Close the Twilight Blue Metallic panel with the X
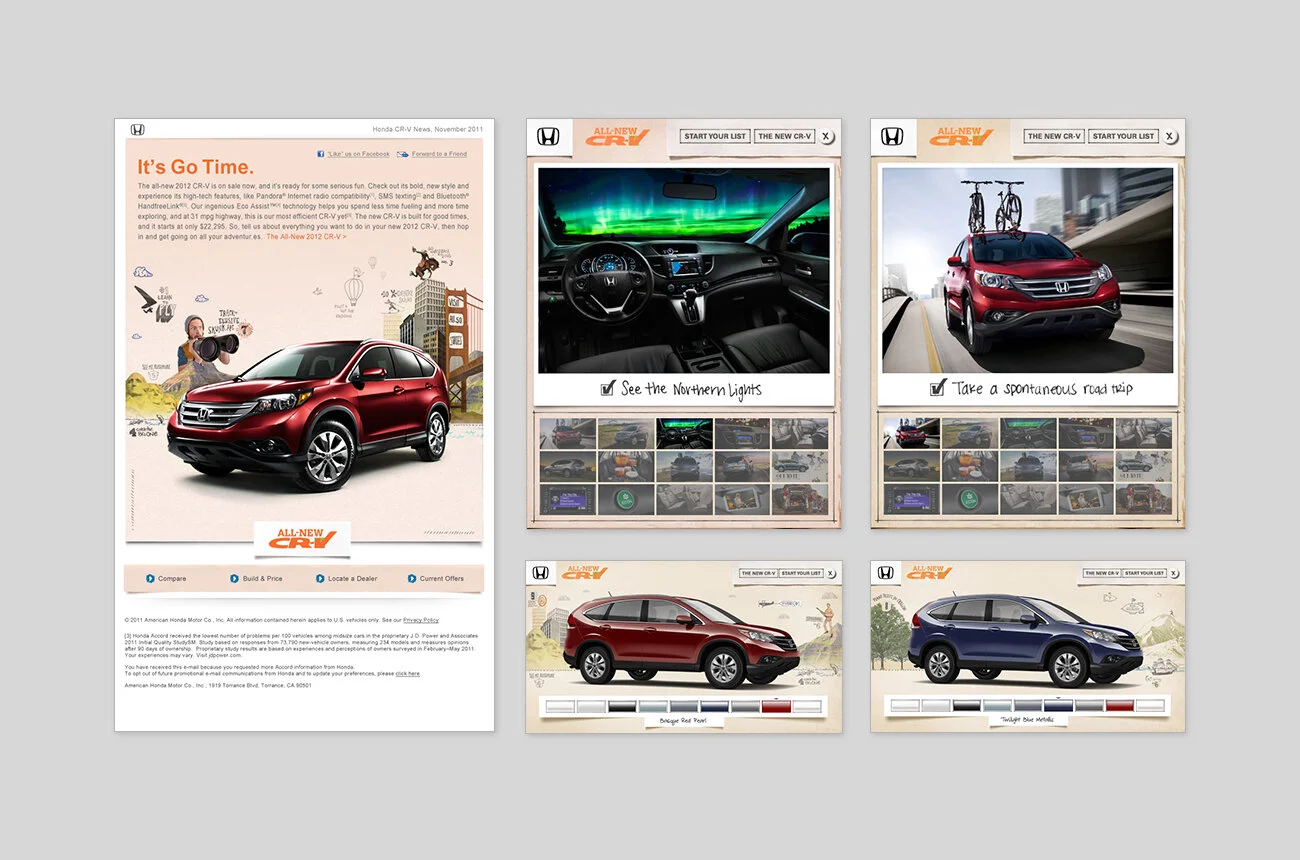The image size is (1300, 860). 1174,573
